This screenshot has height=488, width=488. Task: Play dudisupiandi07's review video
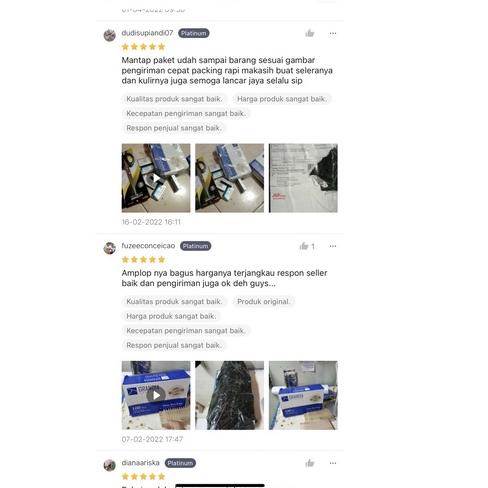click(x=156, y=178)
